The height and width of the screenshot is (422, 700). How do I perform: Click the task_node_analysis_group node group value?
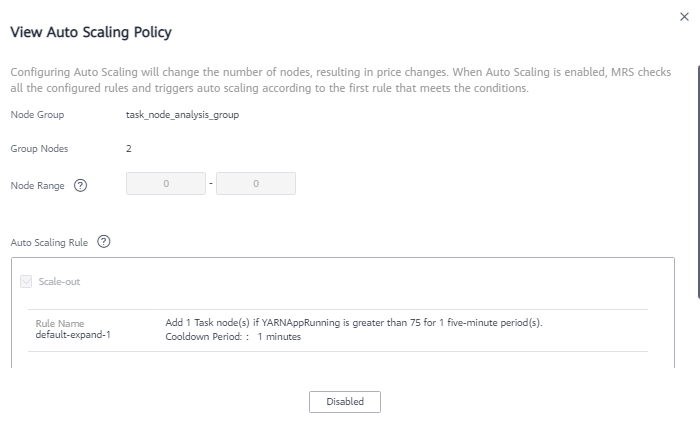pos(182,115)
